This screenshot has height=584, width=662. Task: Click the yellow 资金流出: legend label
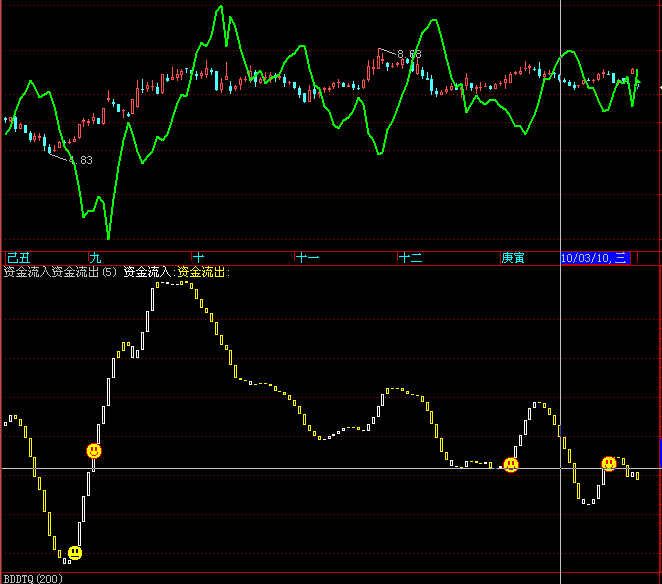pos(203,272)
